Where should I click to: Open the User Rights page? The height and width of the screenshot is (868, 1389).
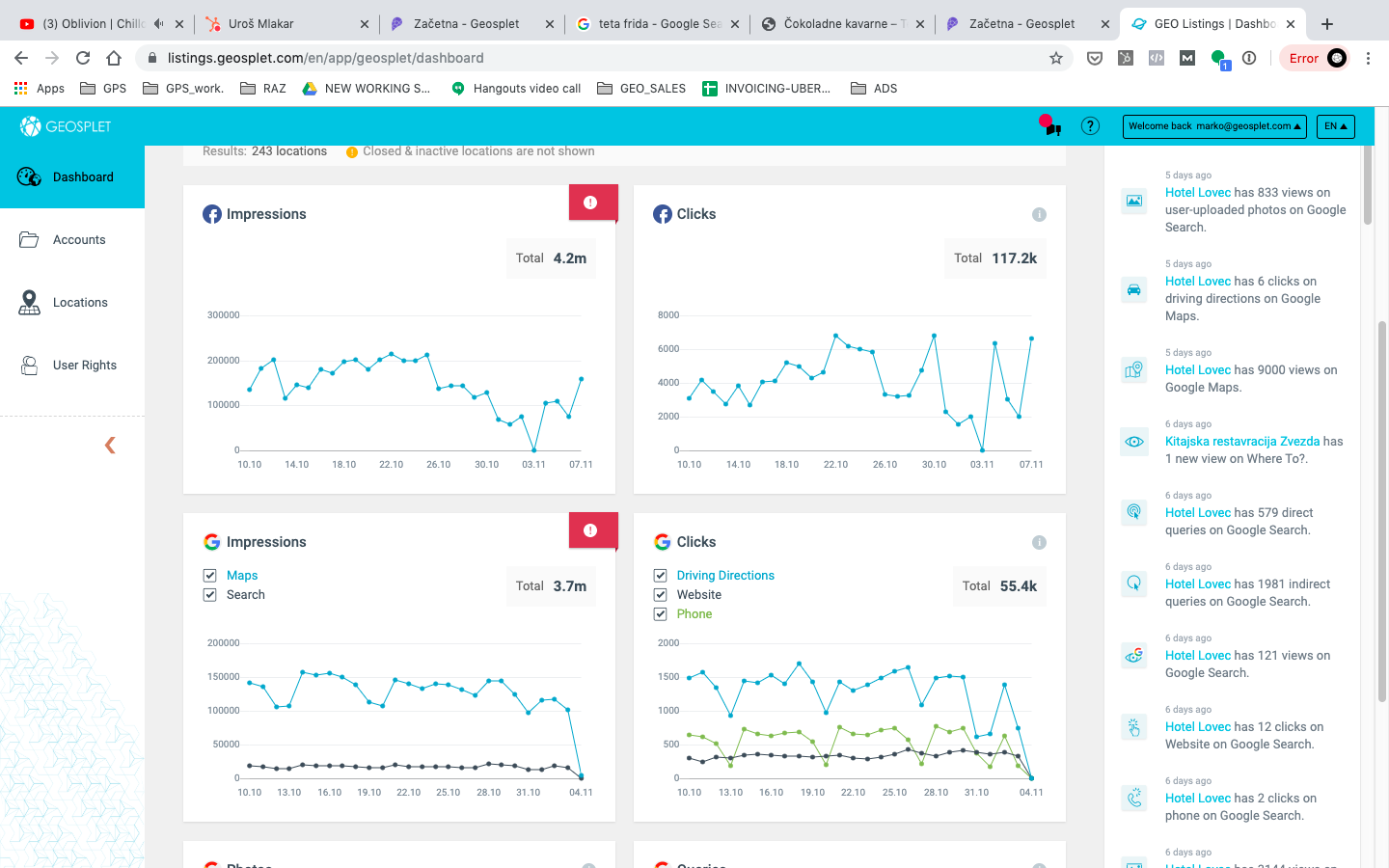point(72,366)
